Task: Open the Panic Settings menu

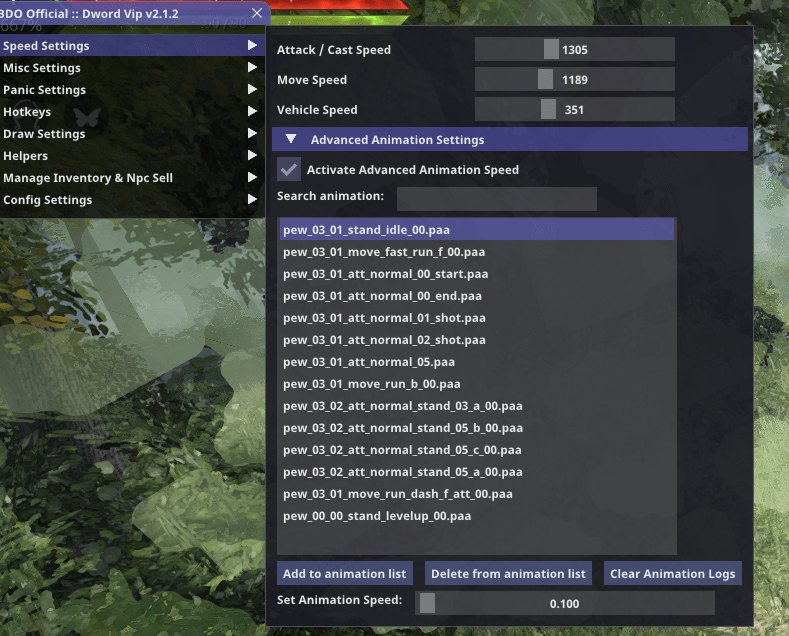Action: 132,90
